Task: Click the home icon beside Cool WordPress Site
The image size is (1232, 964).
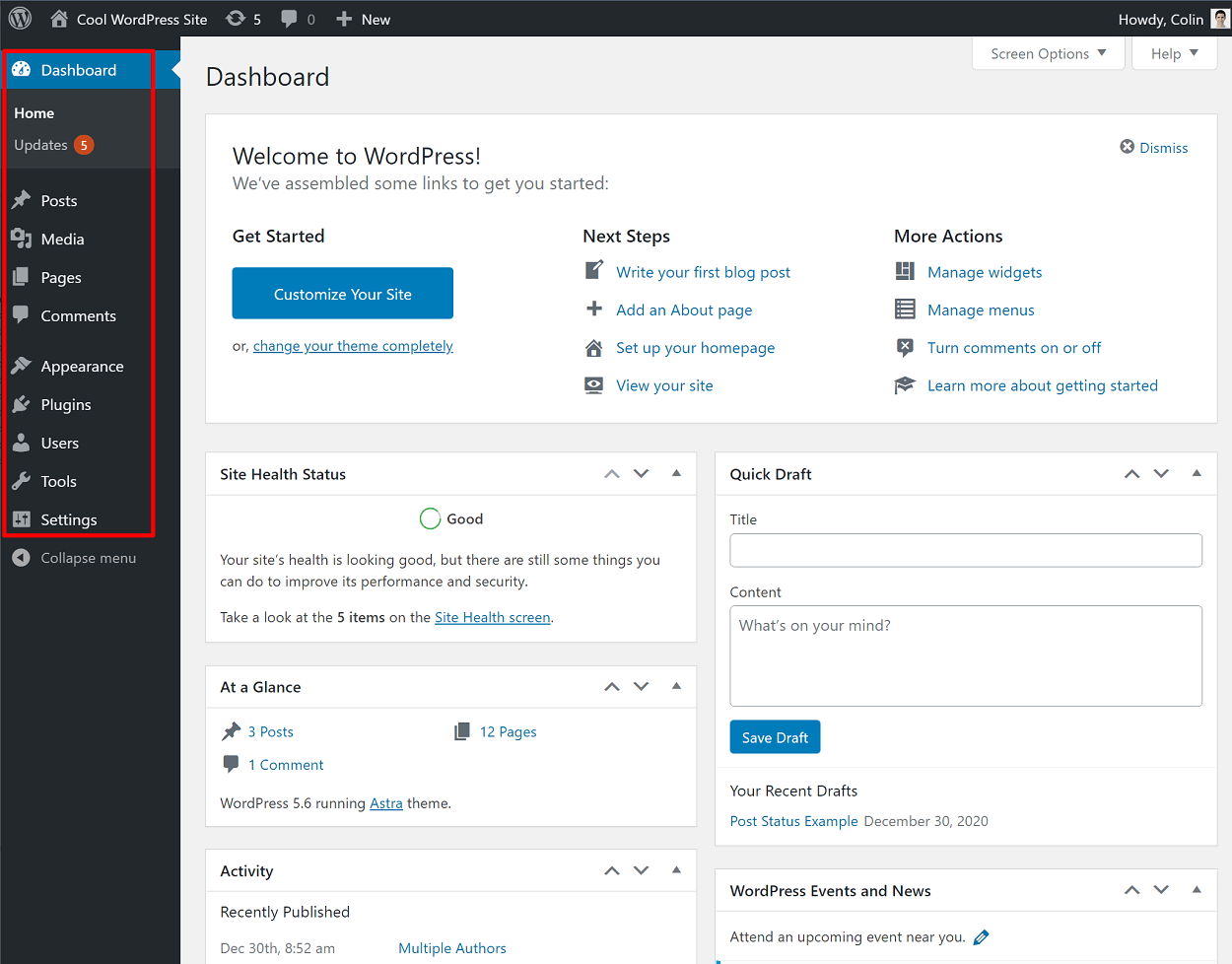Action: 59,19
